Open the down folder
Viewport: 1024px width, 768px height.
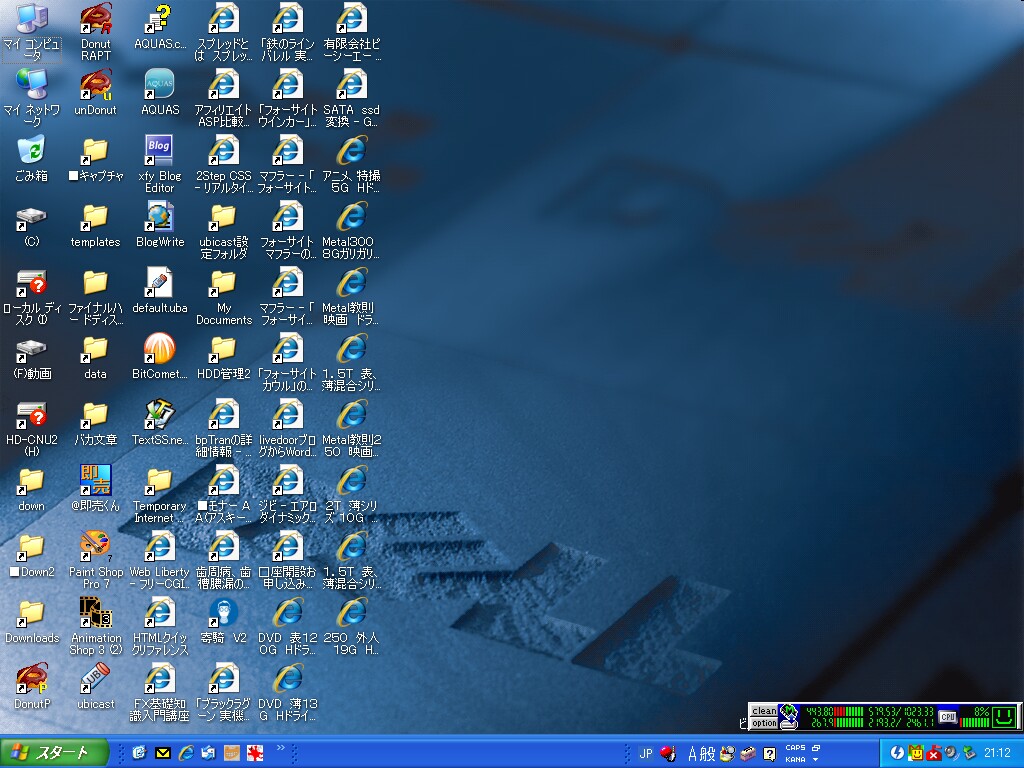[31, 488]
